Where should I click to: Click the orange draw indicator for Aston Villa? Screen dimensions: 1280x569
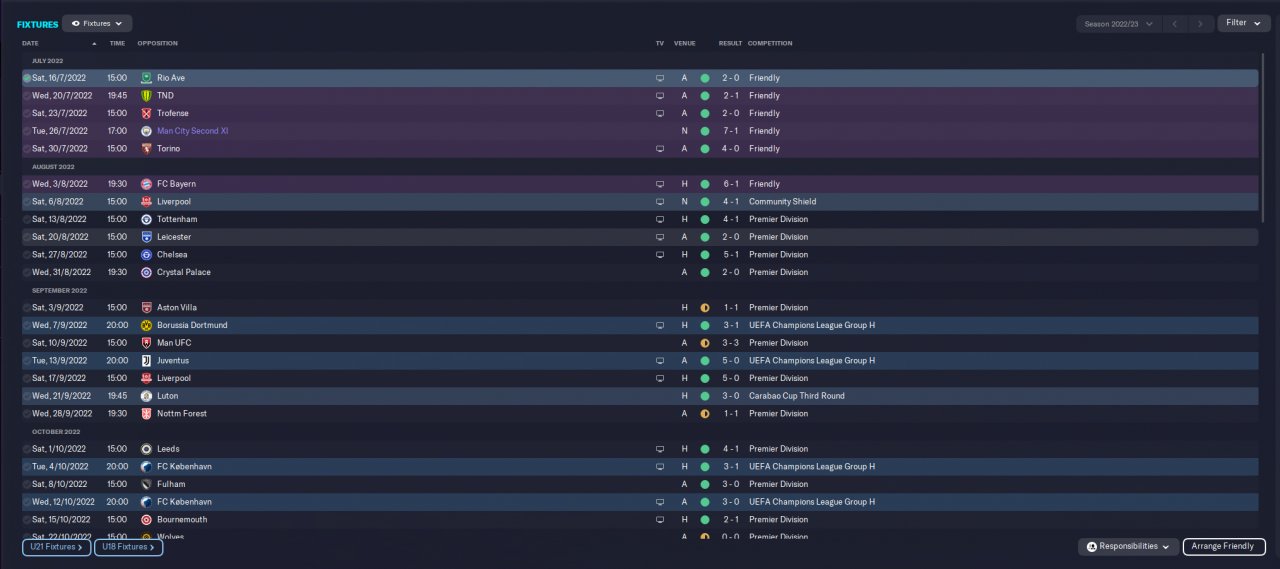tap(704, 307)
